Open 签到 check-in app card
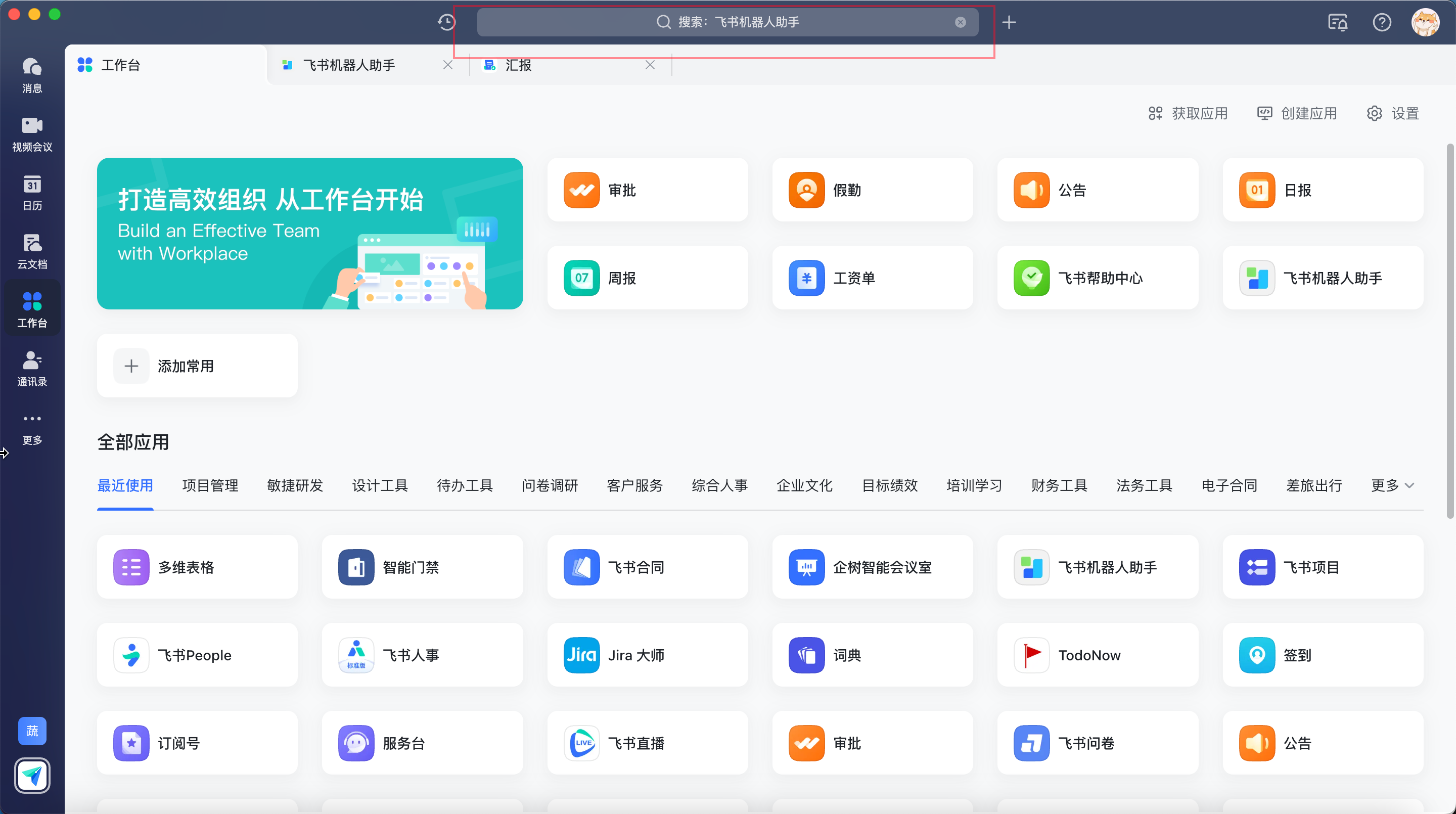The height and width of the screenshot is (814, 1456). [x=1323, y=655]
